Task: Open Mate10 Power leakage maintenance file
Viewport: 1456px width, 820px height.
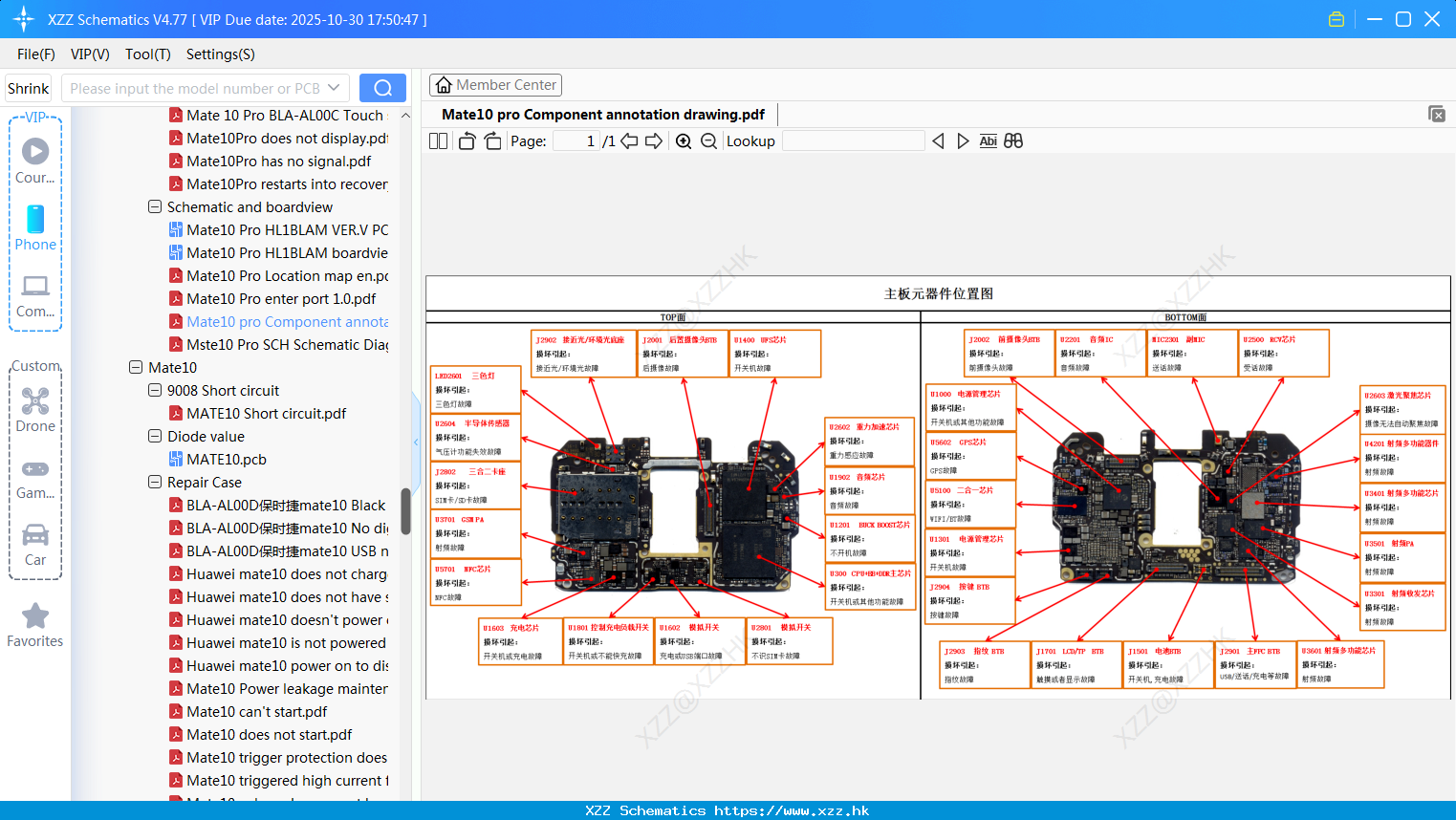Action: [x=278, y=688]
